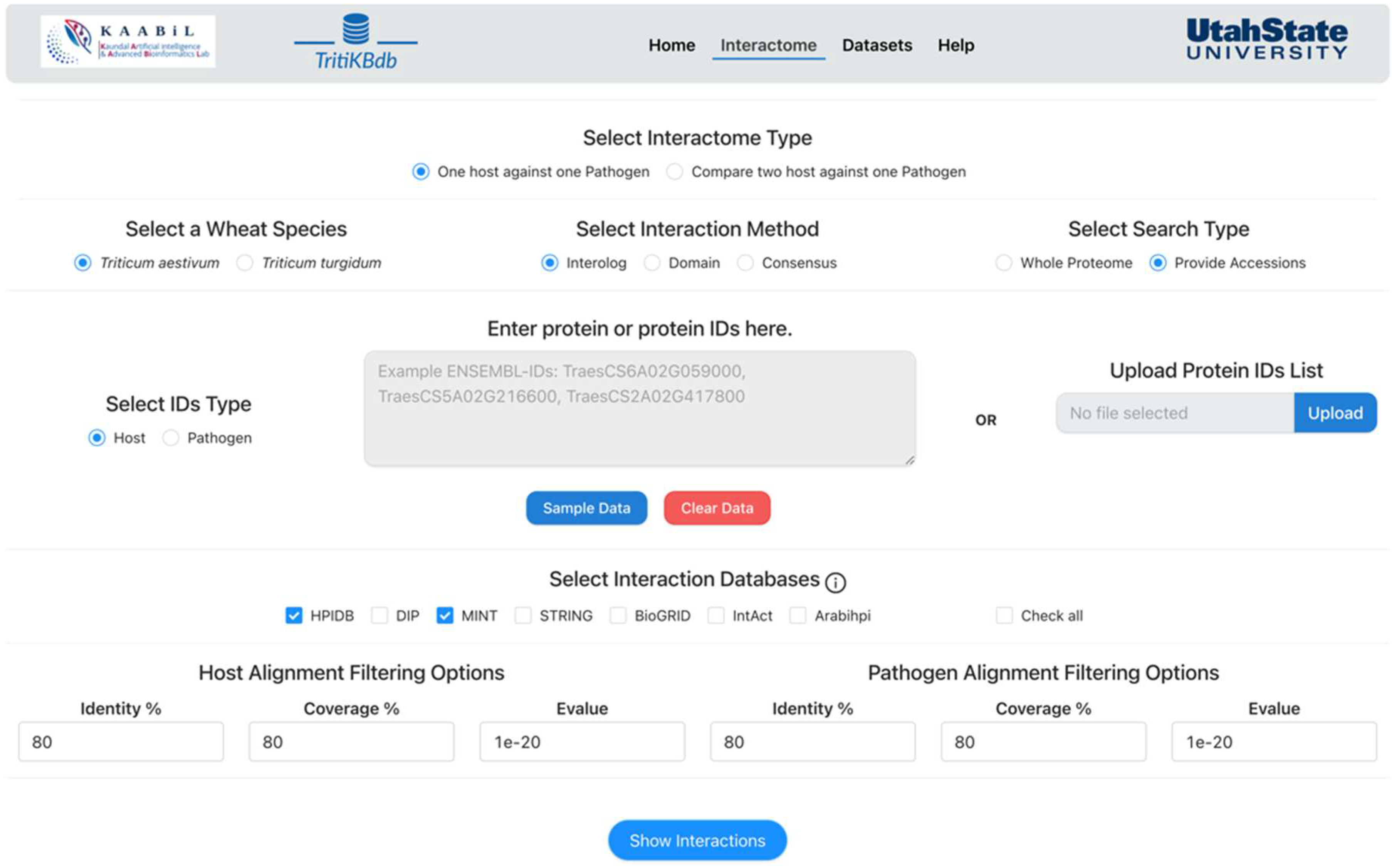This screenshot has width=1392, height=868.
Task: Open the Help menu item
Action: (955, 45)
